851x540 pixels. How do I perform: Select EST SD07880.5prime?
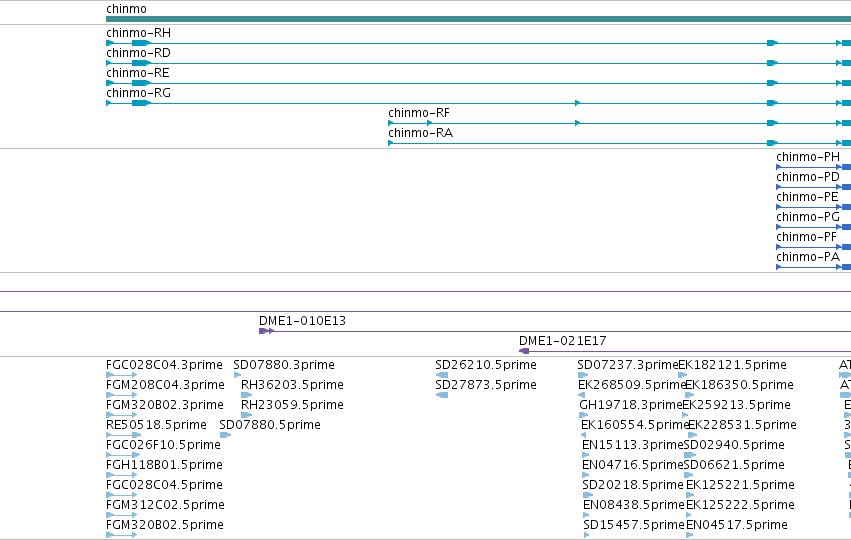[270, 425]
